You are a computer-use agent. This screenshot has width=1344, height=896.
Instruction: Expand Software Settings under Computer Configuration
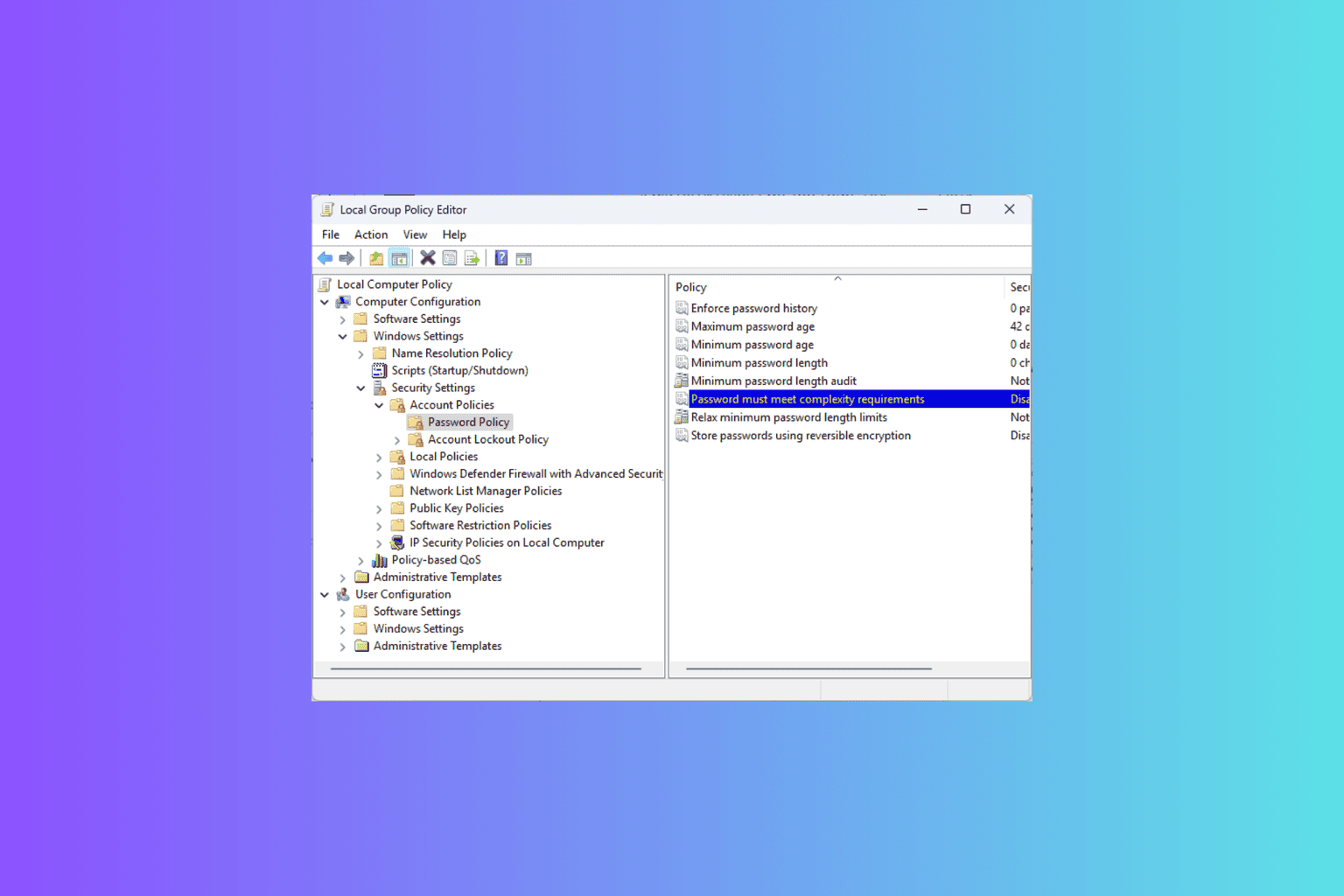343,319
